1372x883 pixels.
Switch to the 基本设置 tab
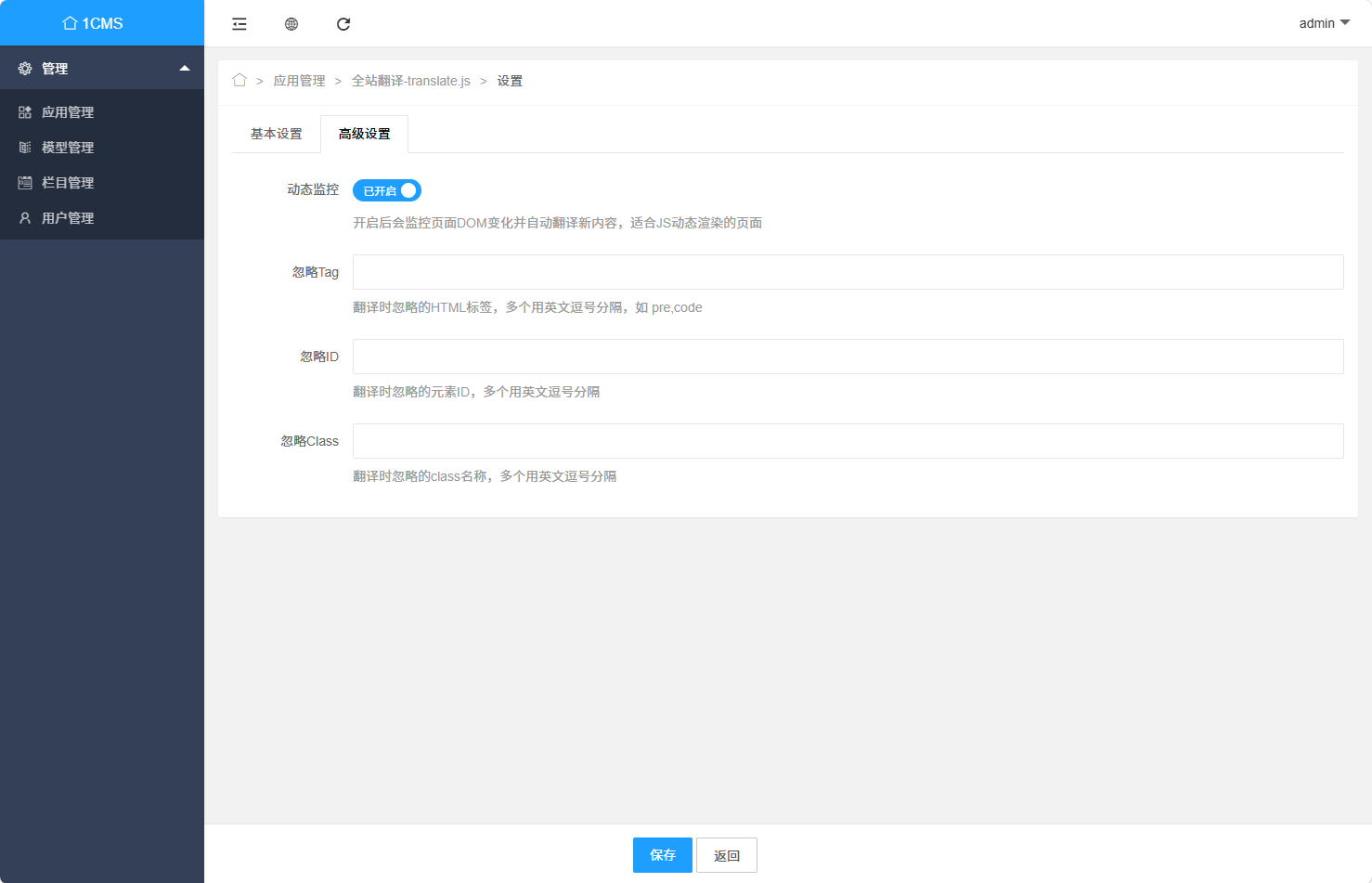[x=276, y=134]
